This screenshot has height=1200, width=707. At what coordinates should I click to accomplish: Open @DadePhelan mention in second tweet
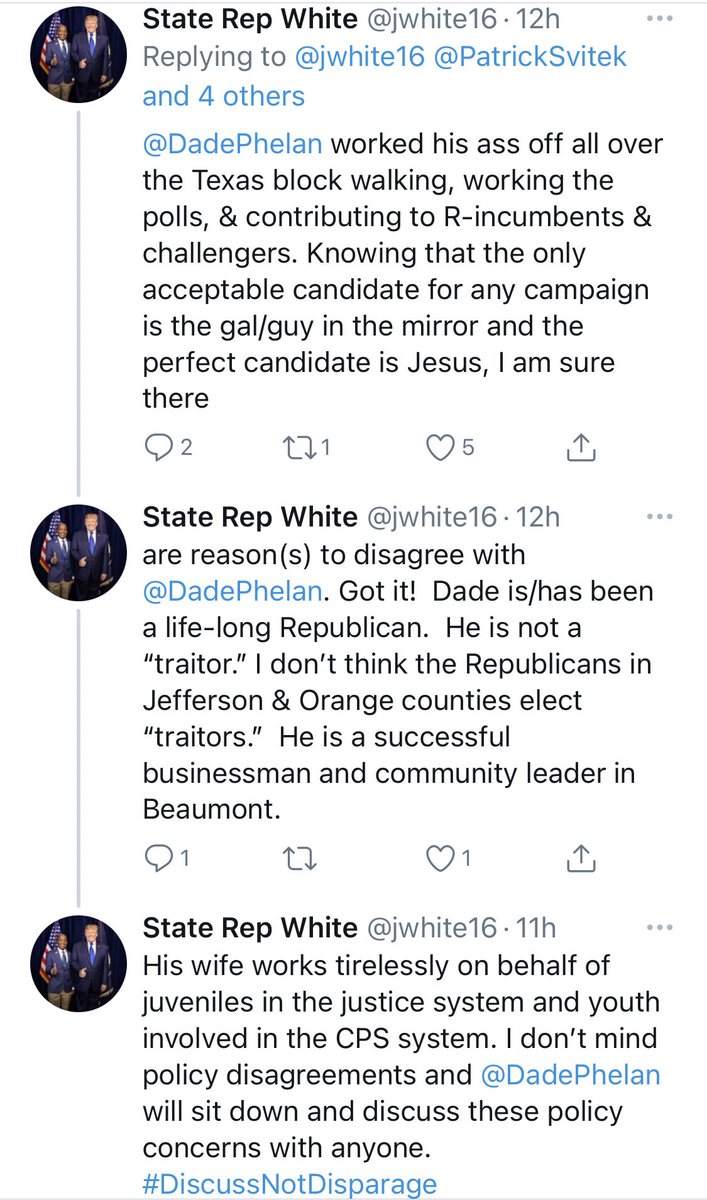(232, 591)
